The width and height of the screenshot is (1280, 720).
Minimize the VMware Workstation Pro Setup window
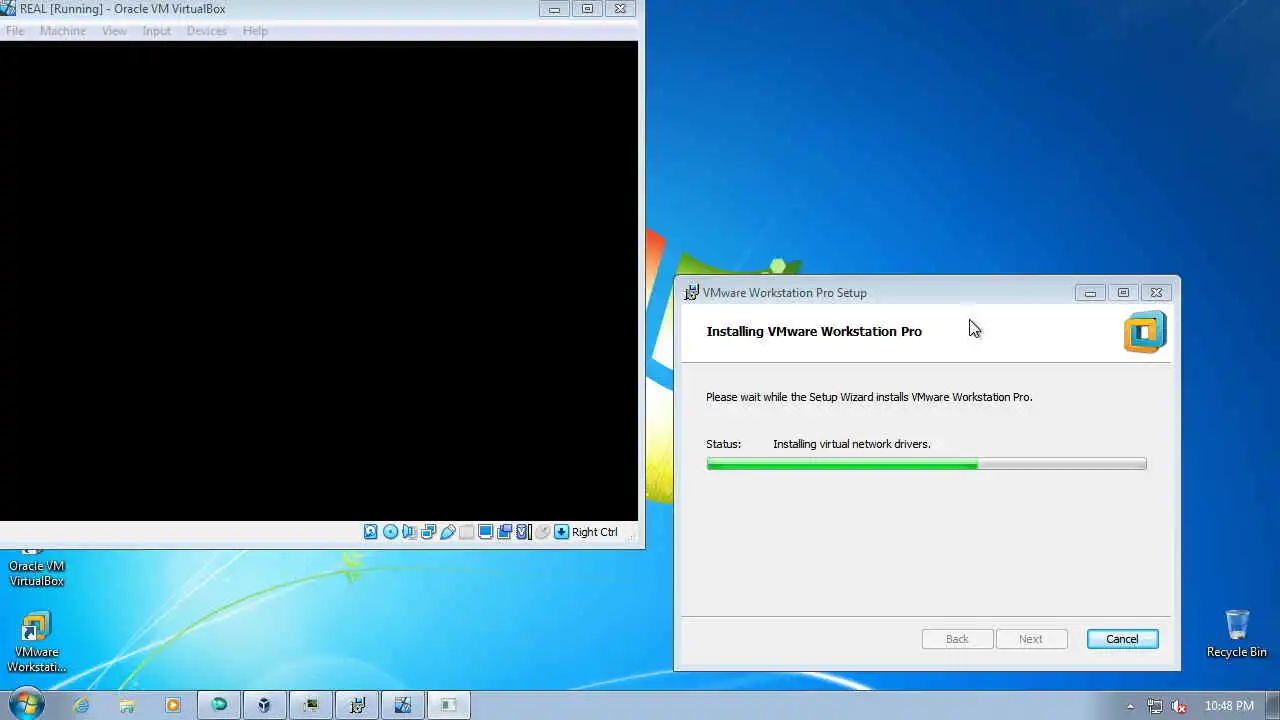(1090, 293)
